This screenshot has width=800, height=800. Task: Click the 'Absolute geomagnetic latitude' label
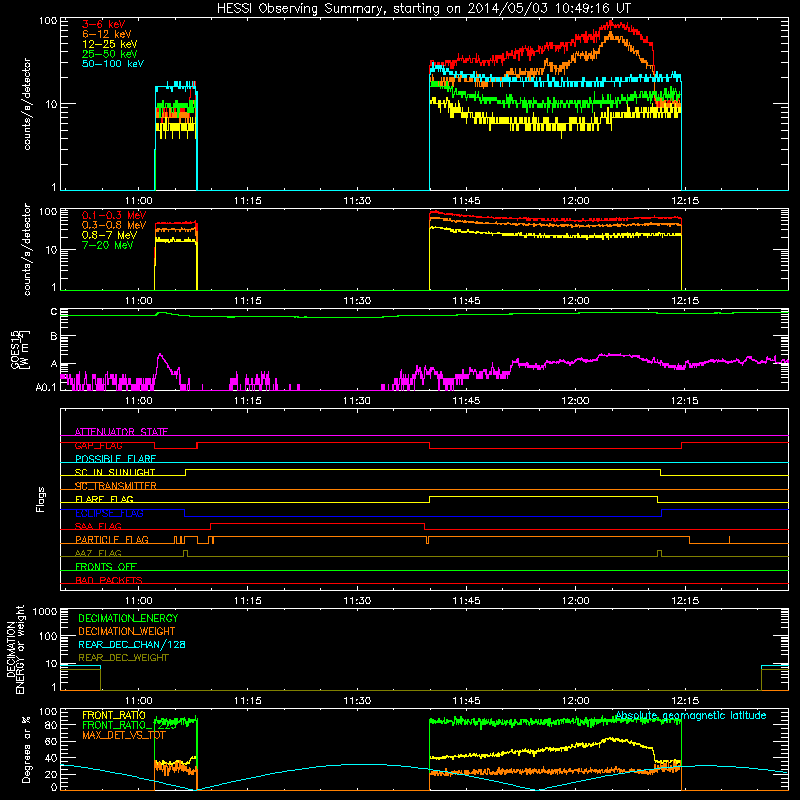pyautogui.click(x=690, y=715)
